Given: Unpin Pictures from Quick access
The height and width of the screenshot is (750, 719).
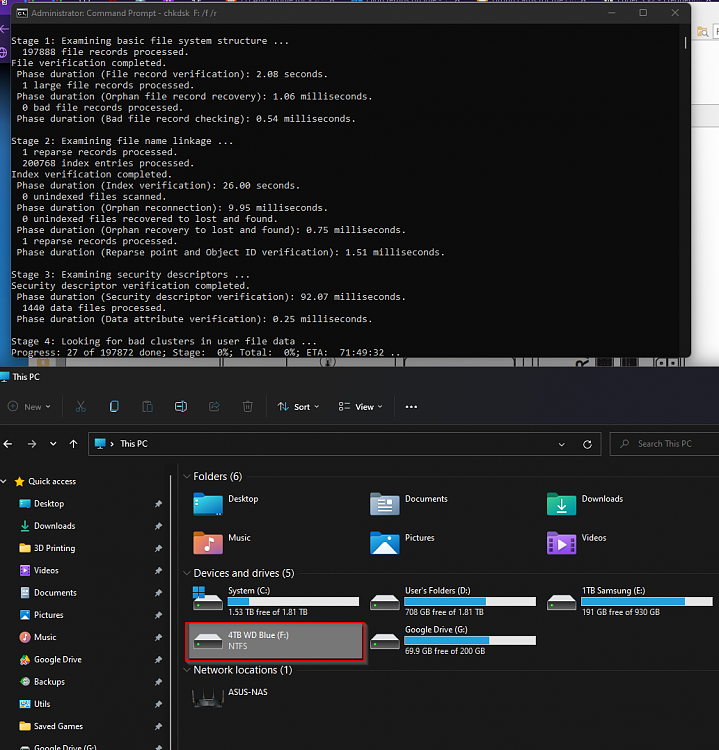Looking at the screenshot, I should click(158, 615).
